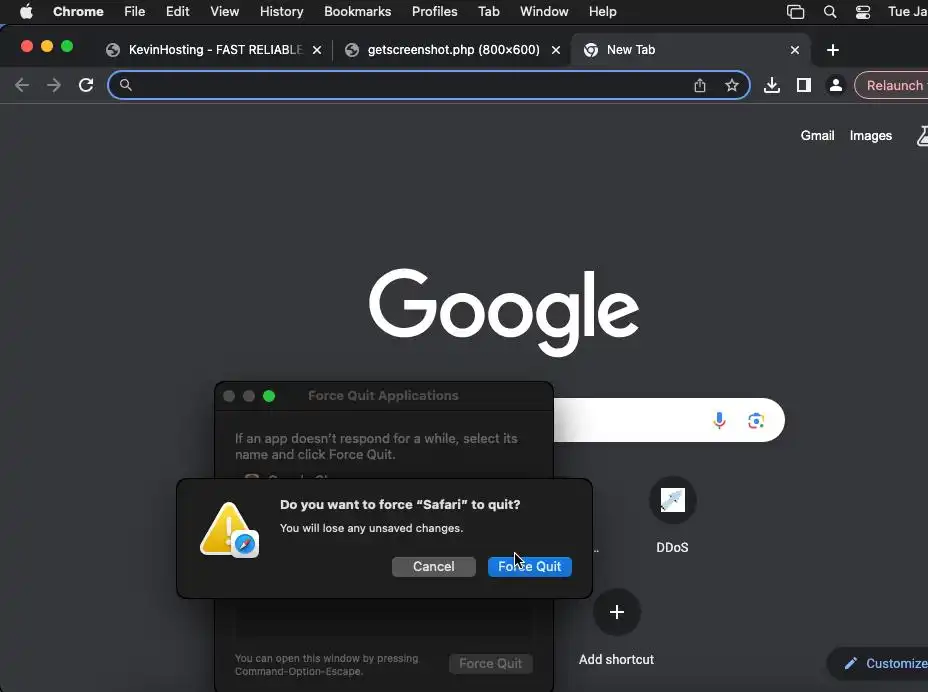Open the Profiles menu
The image size is (928, 692).
434,11
